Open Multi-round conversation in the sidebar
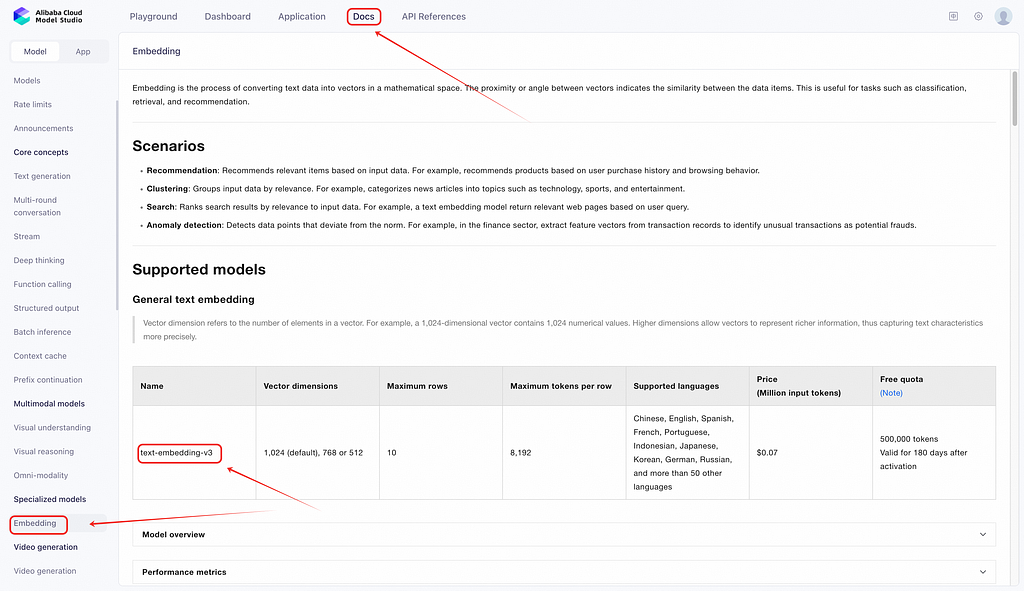 (37, 206)
